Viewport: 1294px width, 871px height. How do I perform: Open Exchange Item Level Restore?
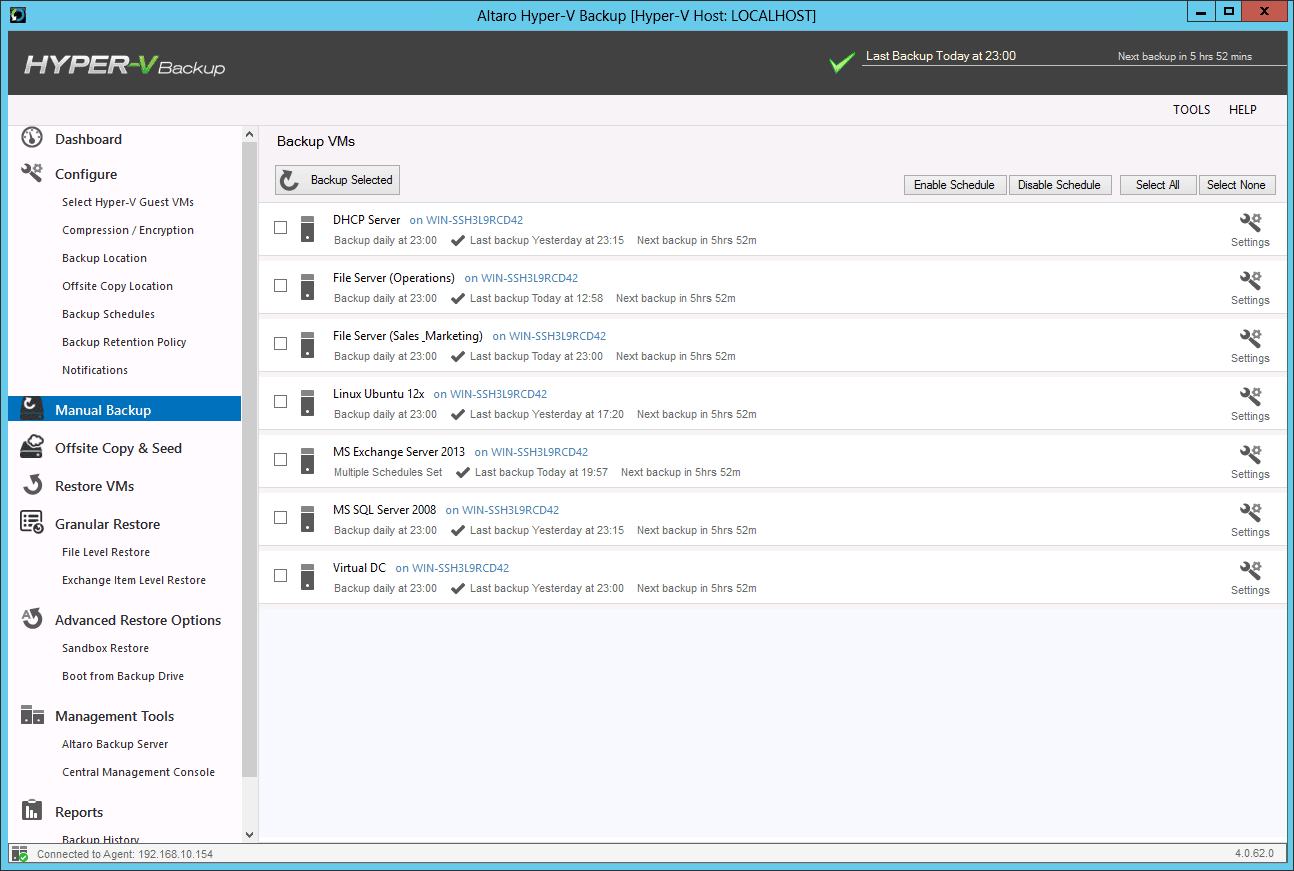(134, 580)
